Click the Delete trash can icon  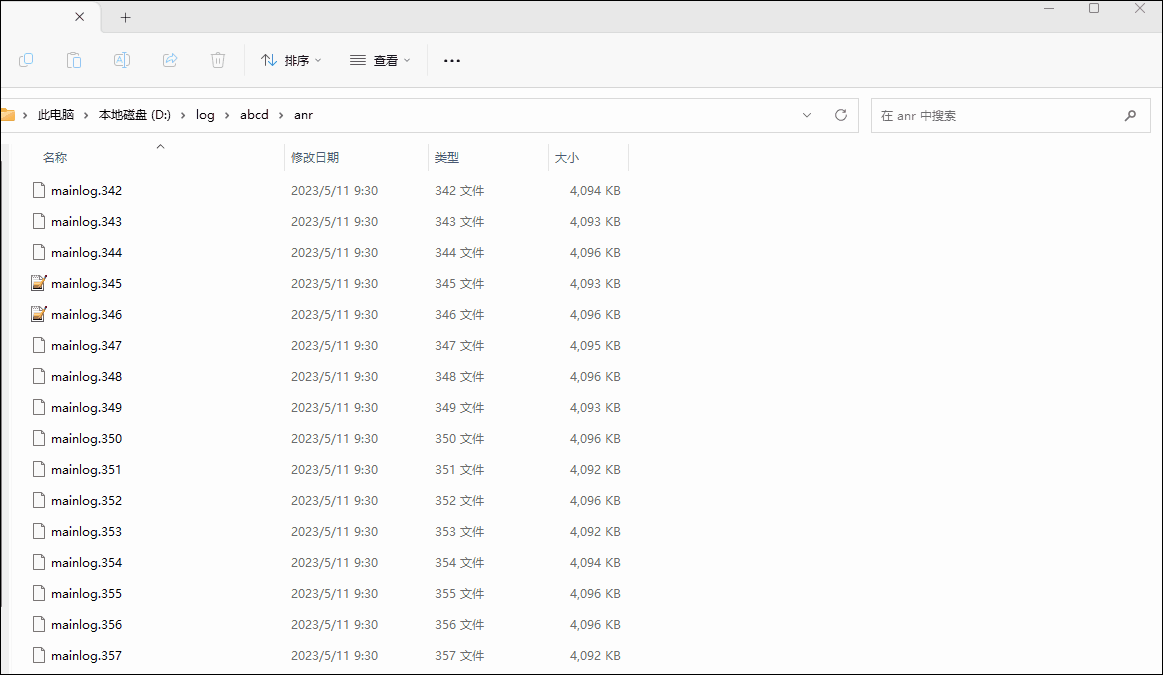point(218,60)
